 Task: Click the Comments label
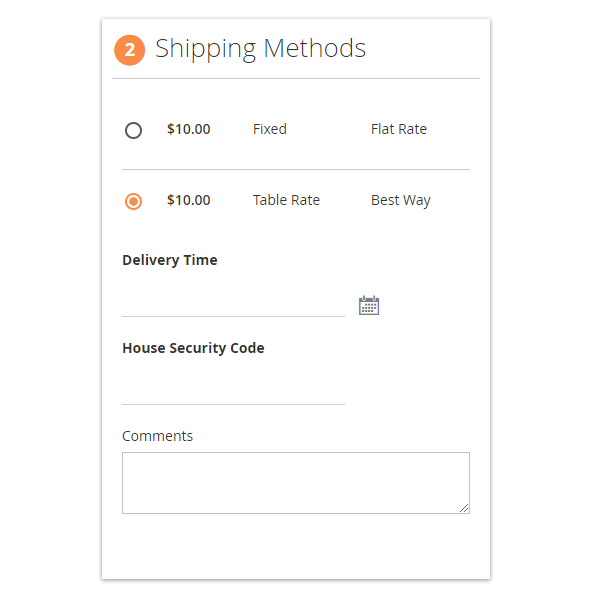(157, 436)
